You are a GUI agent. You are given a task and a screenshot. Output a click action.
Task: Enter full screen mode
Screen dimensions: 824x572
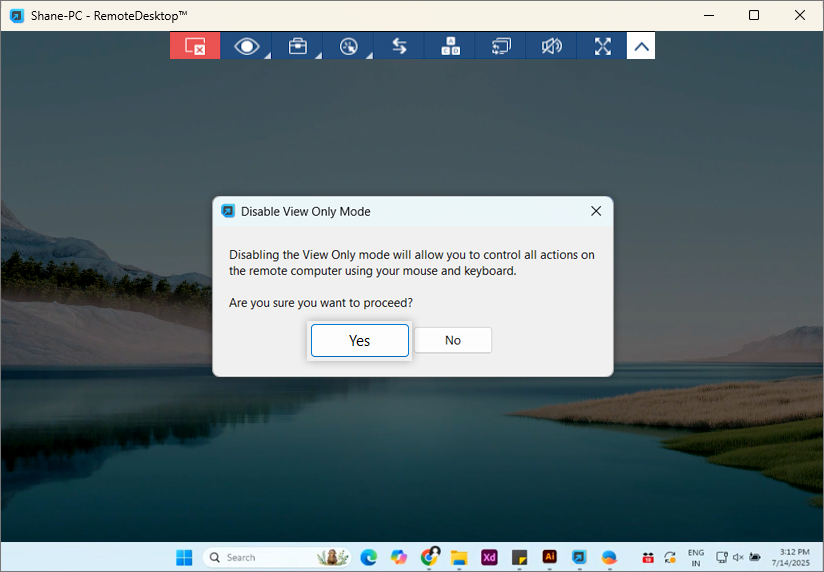click(x=602, y=46)
